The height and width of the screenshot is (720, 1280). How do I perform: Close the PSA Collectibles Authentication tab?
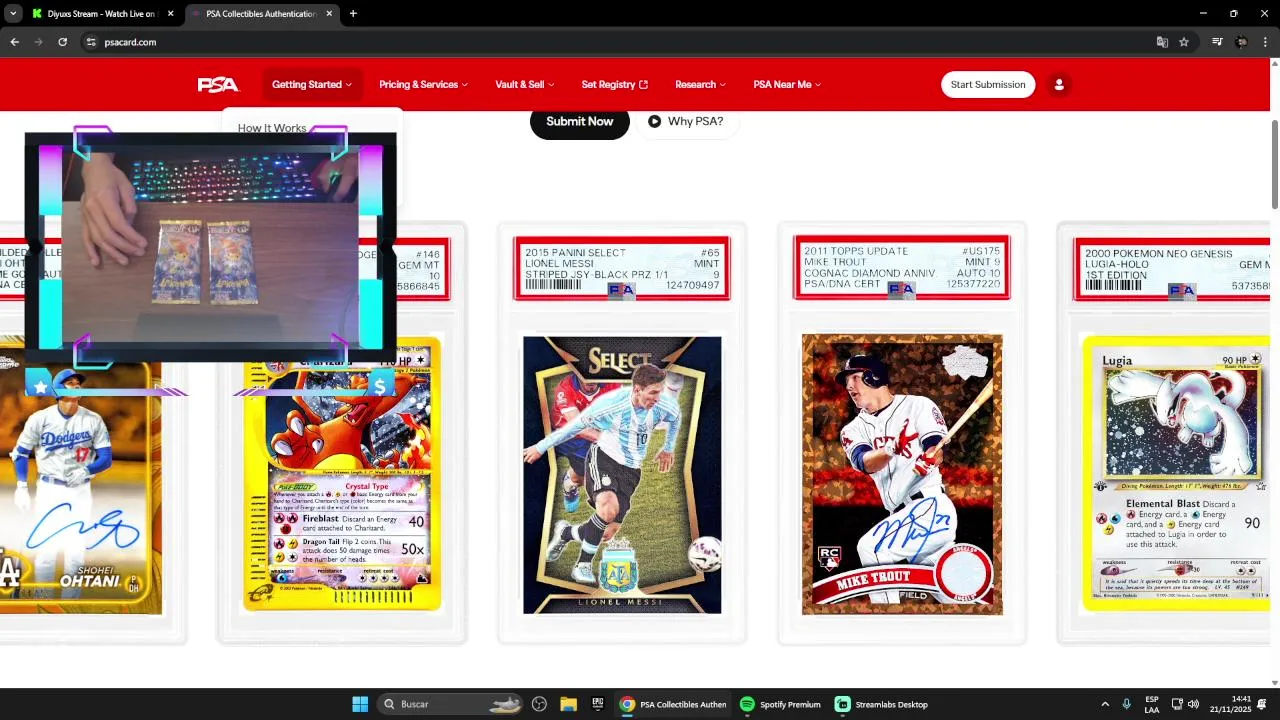[x=329, y=14]
